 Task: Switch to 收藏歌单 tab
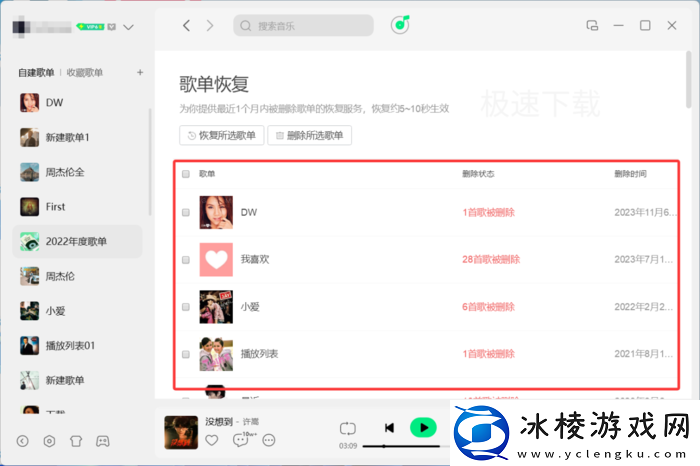(x=85, y=72)
